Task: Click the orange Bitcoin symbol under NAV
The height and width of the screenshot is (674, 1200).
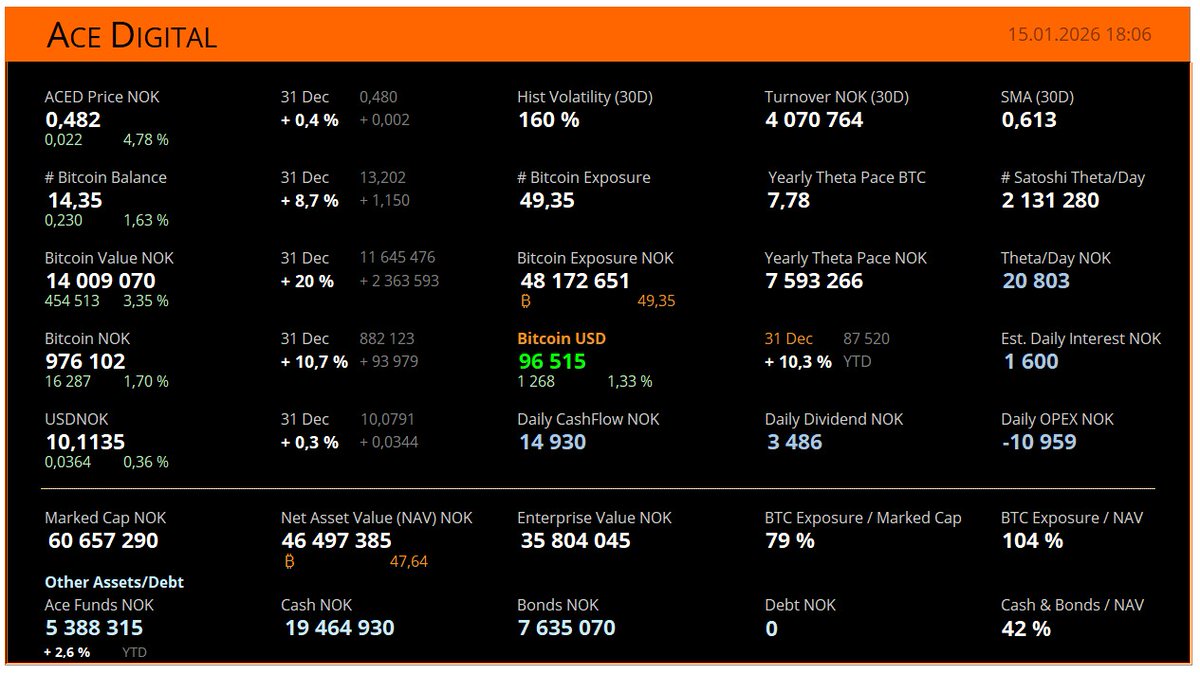Action: pos(290,562)
